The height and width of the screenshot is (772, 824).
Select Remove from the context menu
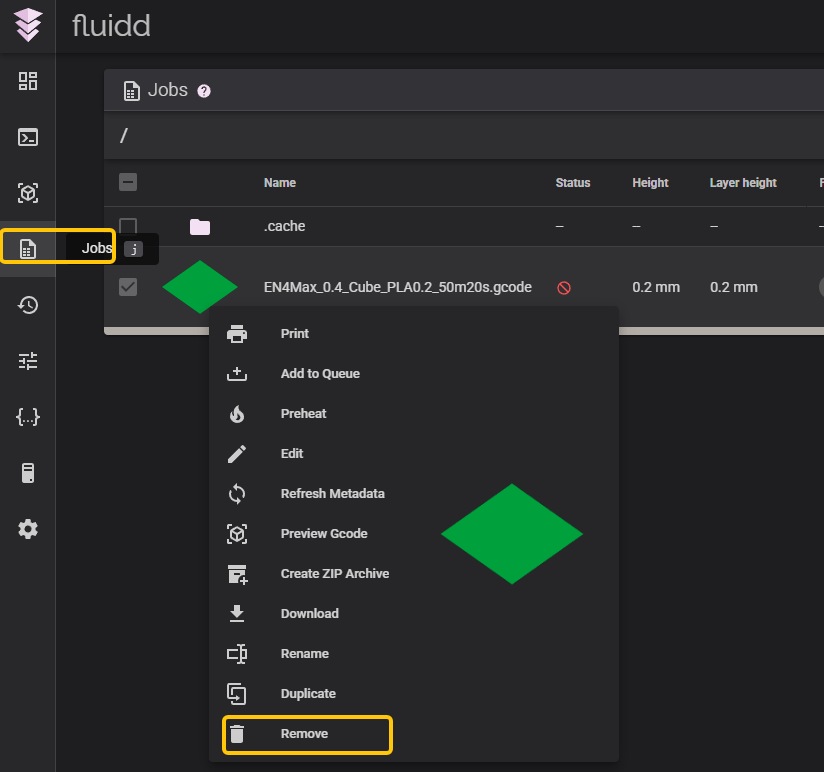304,734
